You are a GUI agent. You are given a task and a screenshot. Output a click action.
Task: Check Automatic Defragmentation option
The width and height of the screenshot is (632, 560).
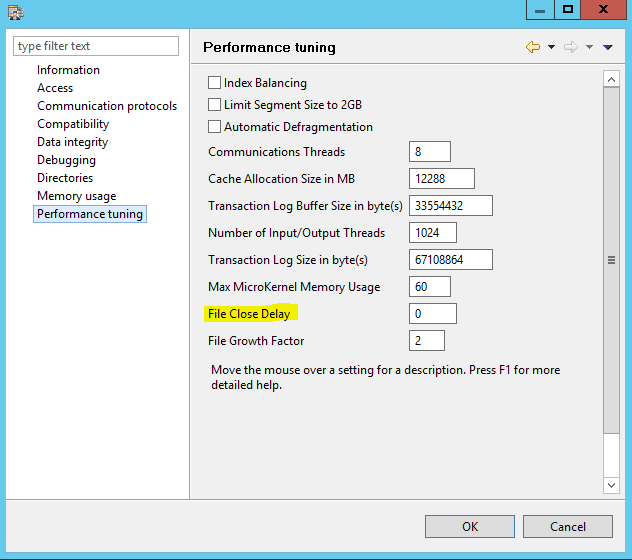click(214, 127)
